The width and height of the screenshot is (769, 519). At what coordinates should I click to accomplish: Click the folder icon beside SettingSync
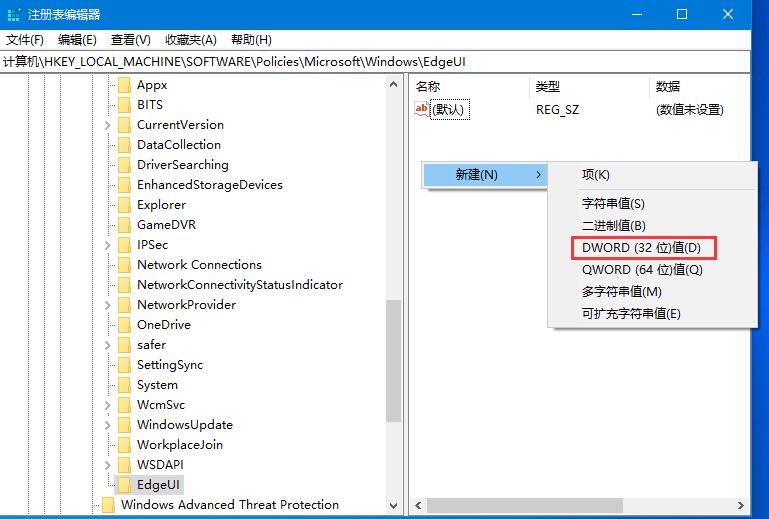coord(124,365)
